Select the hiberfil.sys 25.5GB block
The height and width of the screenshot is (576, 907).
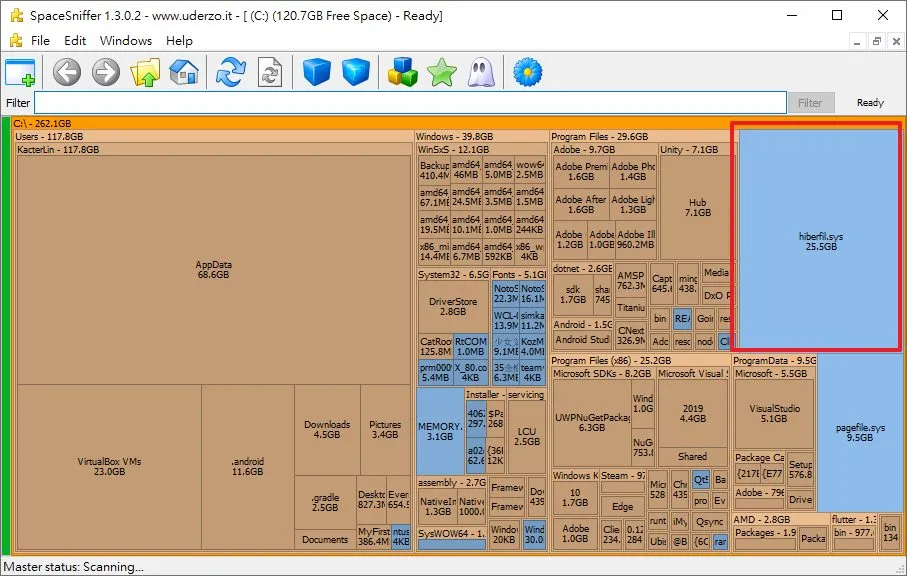point(820,241)
